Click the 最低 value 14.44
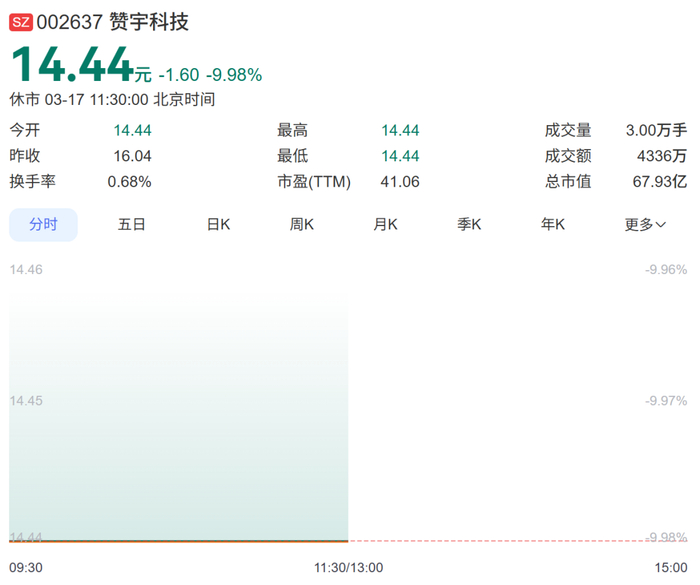This screenshot has height=585, width=700. (400, 156)
